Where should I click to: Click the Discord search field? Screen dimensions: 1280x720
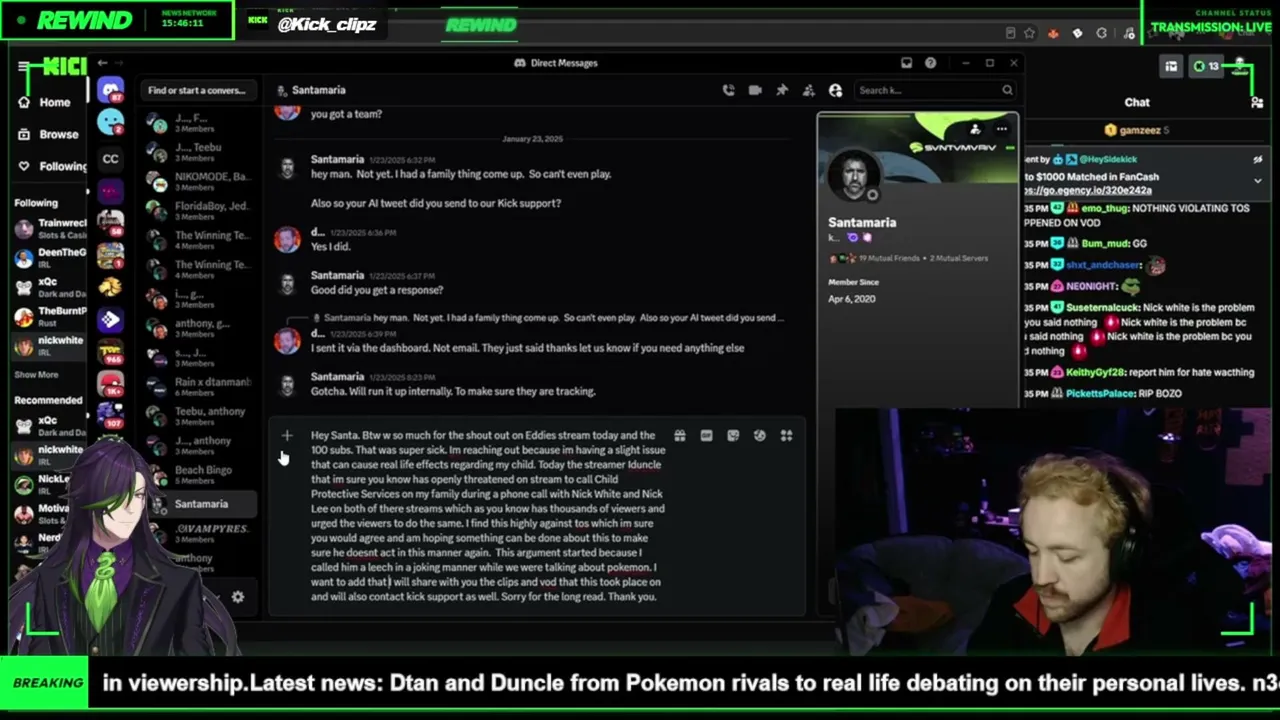934,90
